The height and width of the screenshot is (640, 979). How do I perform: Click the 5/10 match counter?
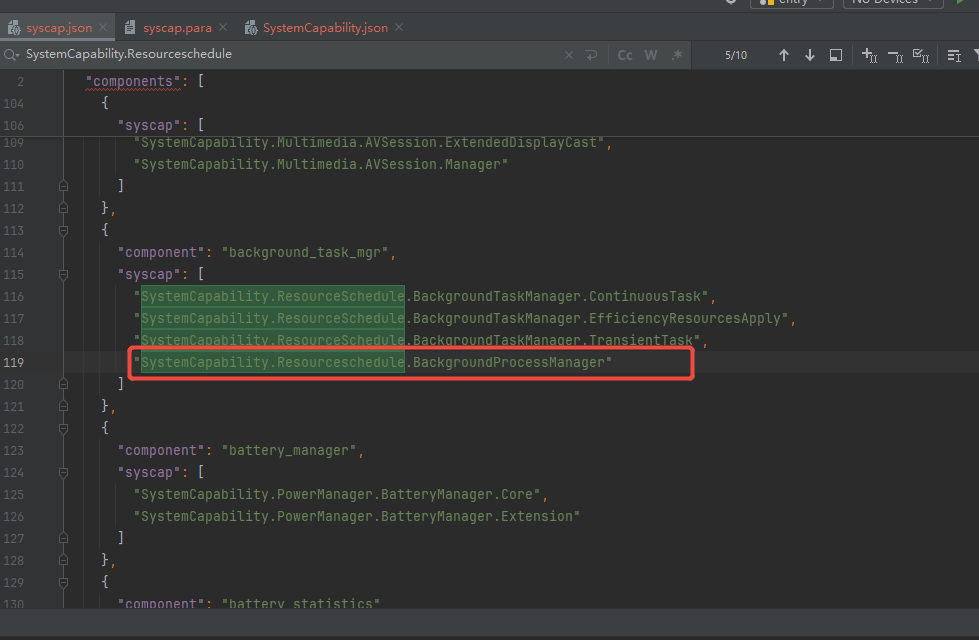click(735, 55)
